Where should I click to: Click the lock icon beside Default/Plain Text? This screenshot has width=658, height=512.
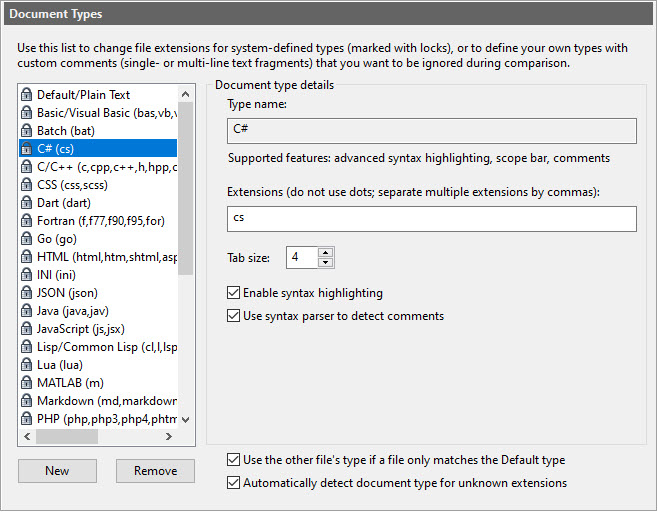click(x=28, y=95)
